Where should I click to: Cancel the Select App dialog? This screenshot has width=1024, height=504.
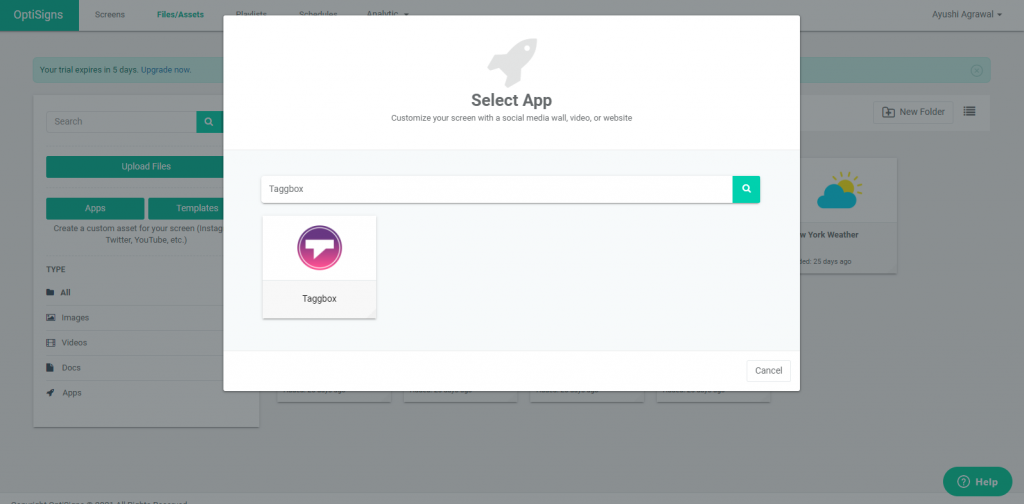769,371
